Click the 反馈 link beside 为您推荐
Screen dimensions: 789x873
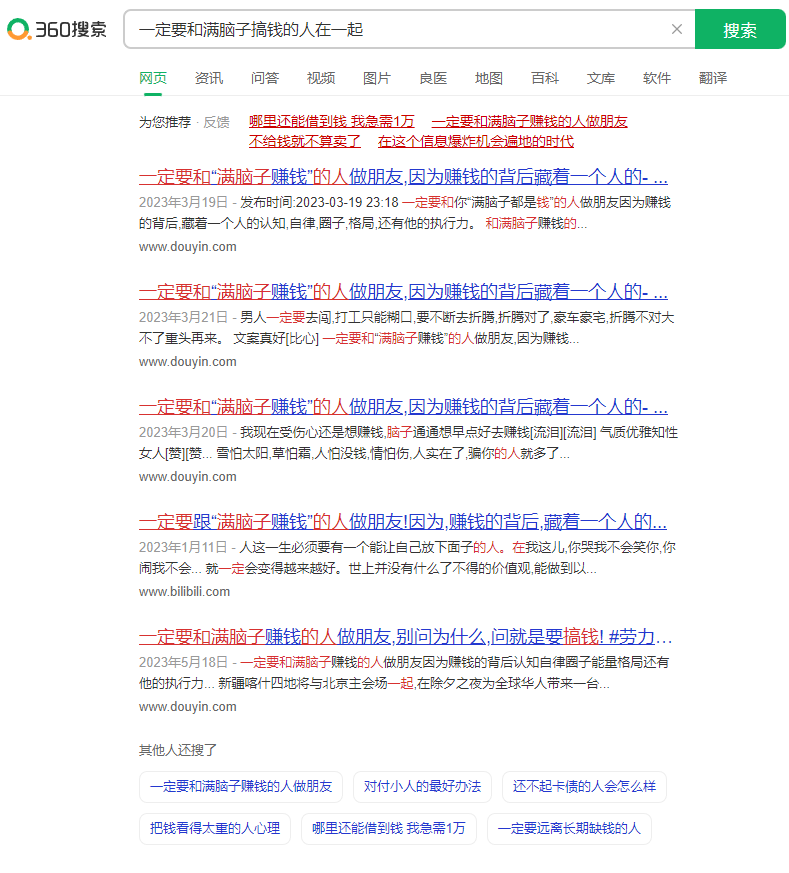216,122
